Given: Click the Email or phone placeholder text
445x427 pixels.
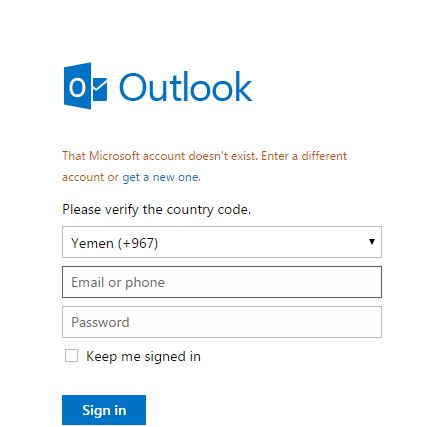Looking at the screenshot, I should point(118,282).
